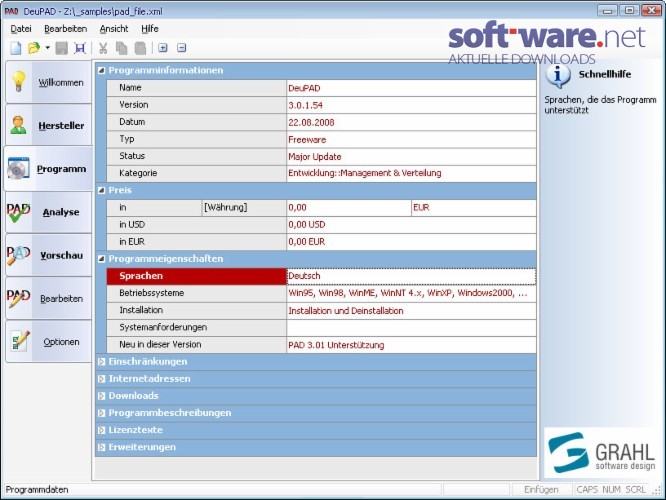The image size is (666, 500).
Task: Click the [Währung] label cell
Action: tap(244, 208)
